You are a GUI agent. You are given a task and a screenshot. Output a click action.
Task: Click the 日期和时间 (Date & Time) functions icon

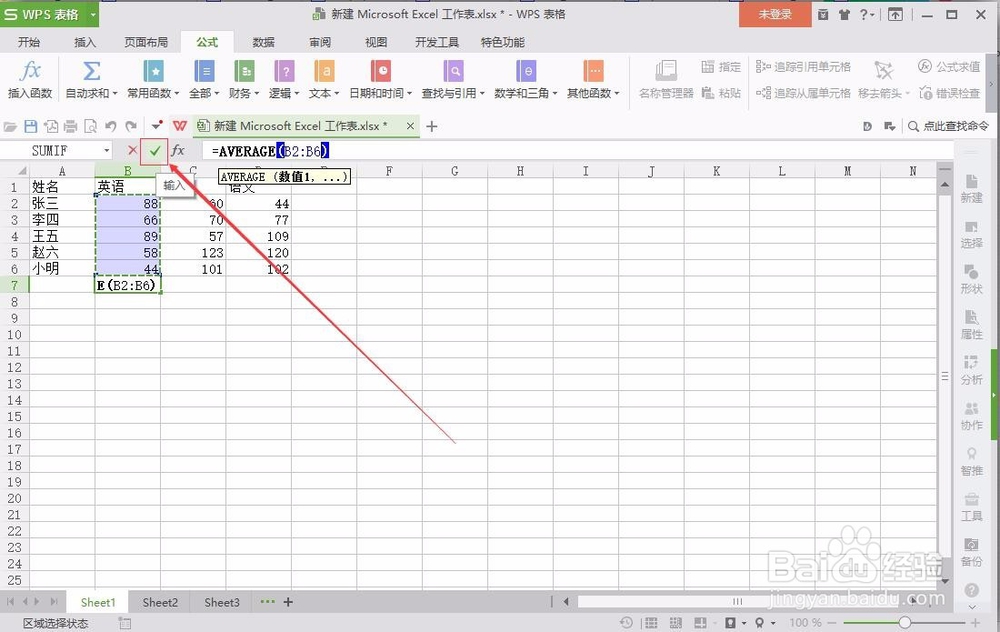coord(379,80)
